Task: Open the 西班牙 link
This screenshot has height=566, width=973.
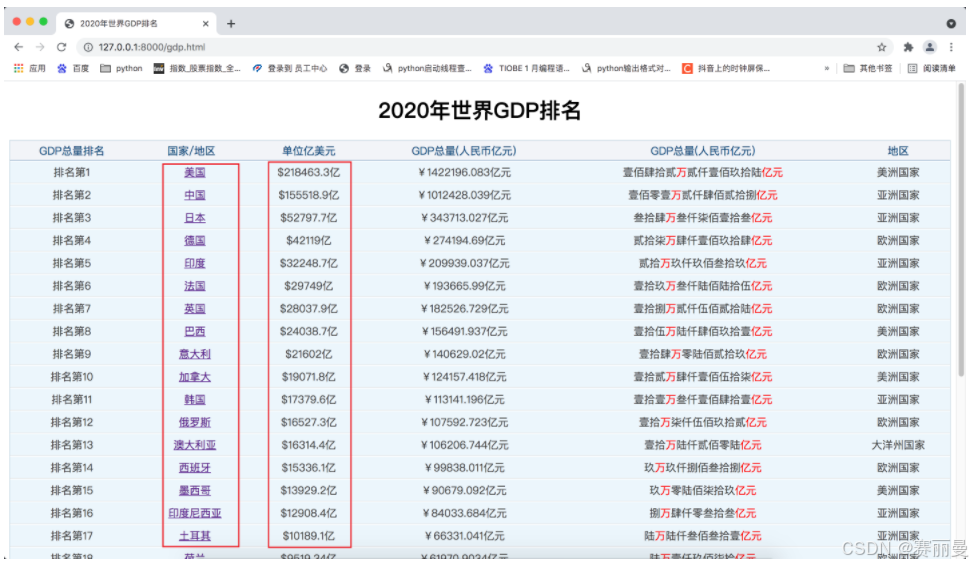Action: coord(195,468)
